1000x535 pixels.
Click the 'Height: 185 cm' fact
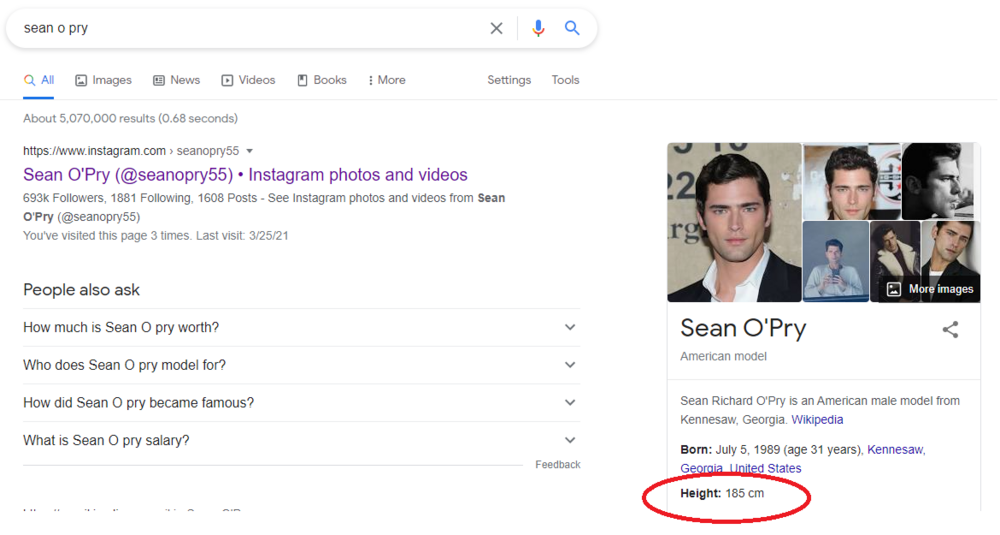(722, 494)
